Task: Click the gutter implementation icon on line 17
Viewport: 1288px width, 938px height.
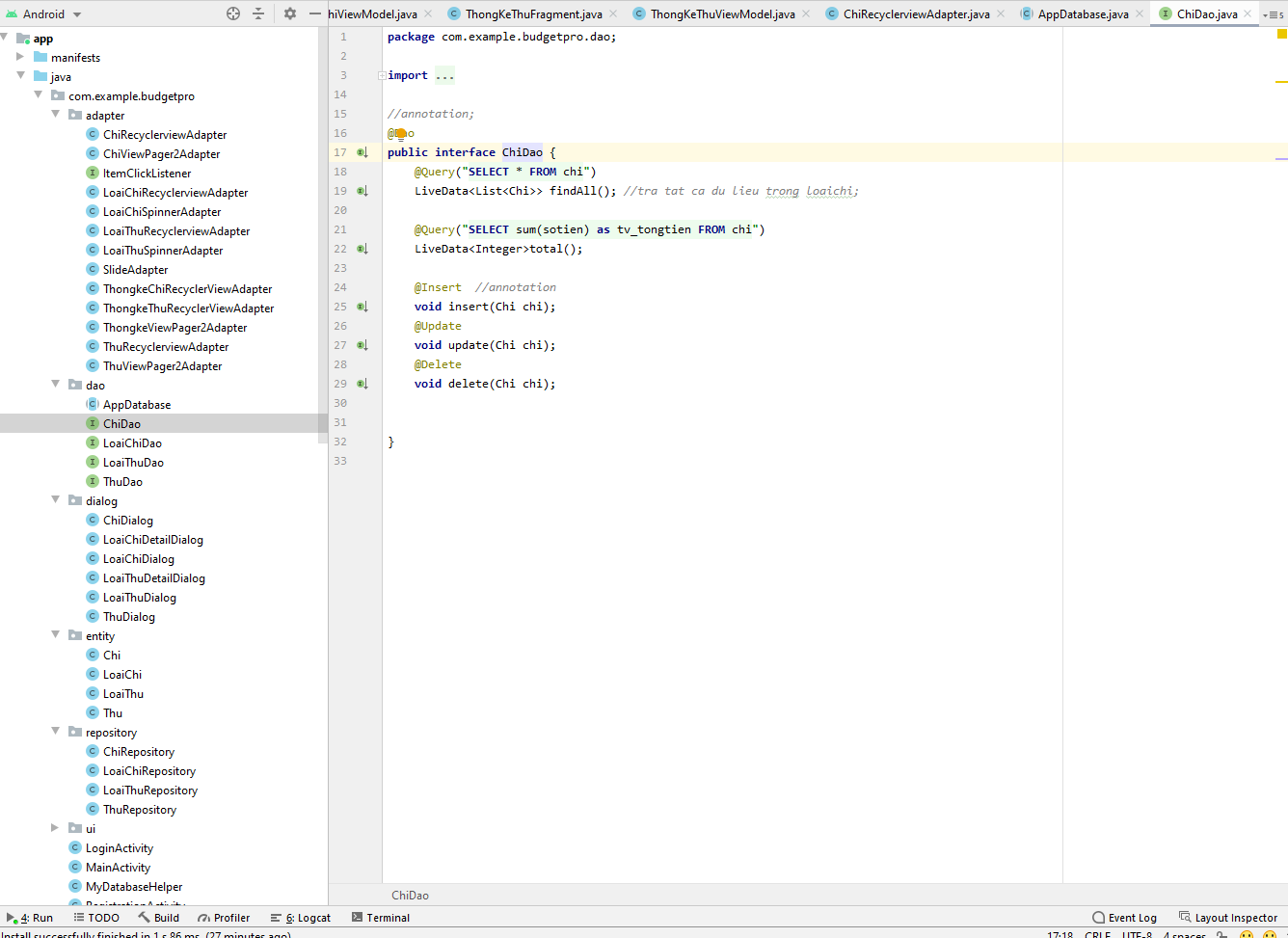Action: pos(362,152)
